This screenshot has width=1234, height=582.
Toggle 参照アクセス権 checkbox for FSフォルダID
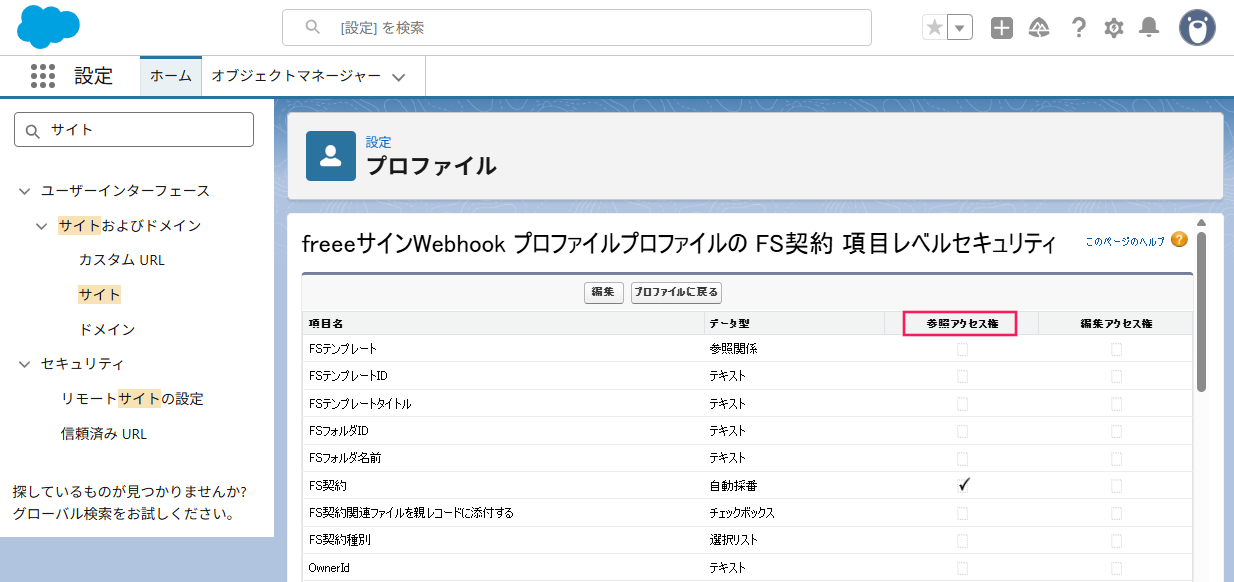pos(962,431)
